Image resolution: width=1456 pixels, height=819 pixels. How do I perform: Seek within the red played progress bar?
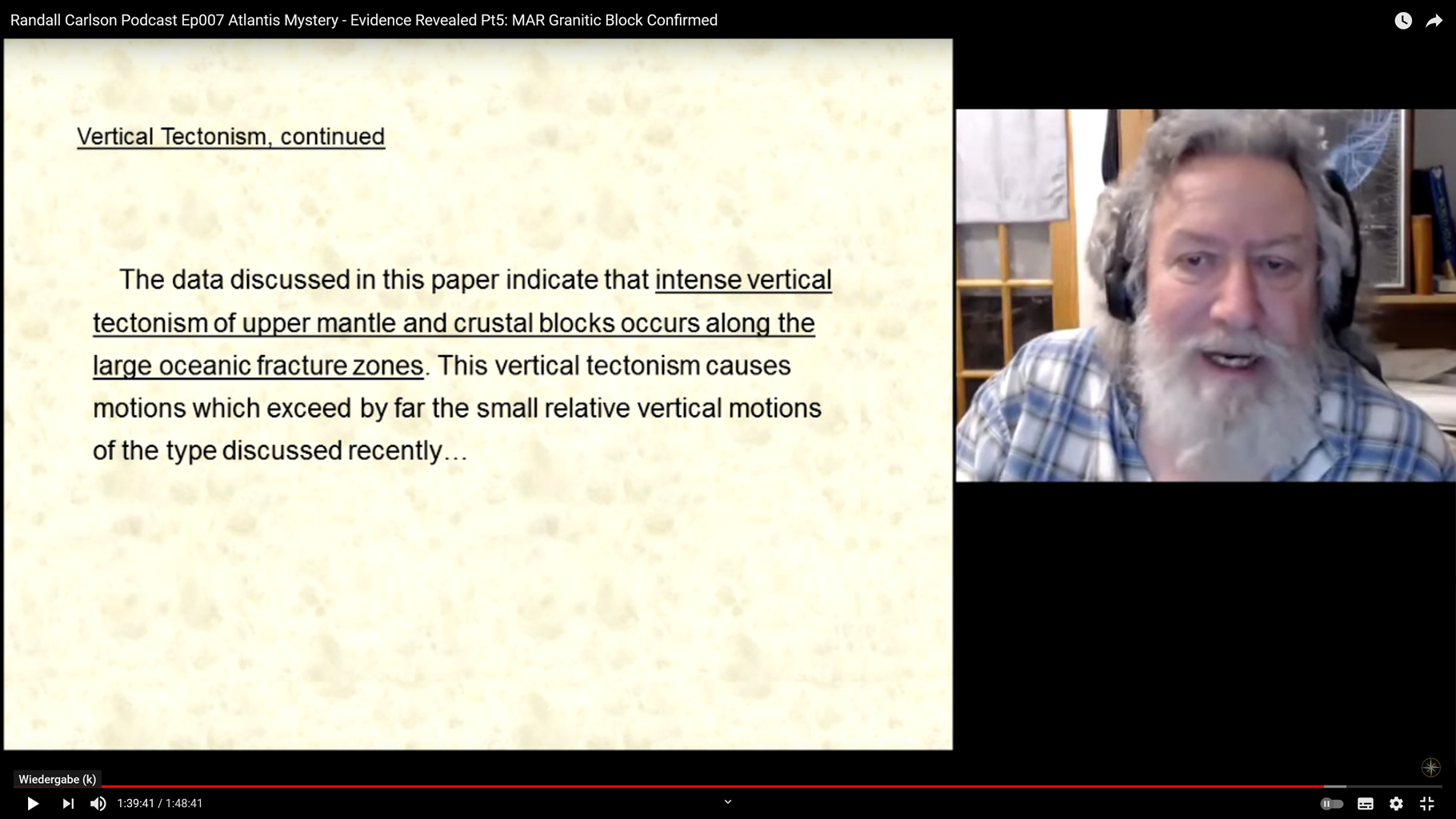(x=640, y=787)
